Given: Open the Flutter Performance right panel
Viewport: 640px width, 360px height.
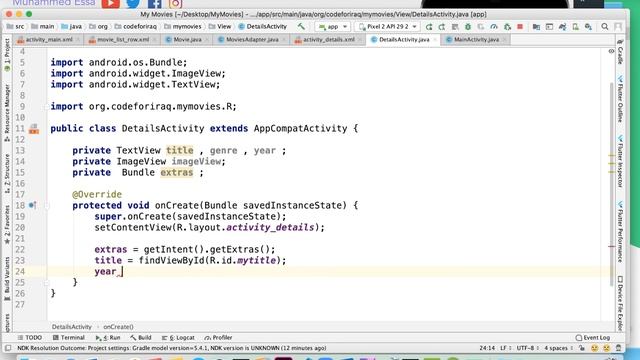Looking at the screenshot, I should coord(620,232).
